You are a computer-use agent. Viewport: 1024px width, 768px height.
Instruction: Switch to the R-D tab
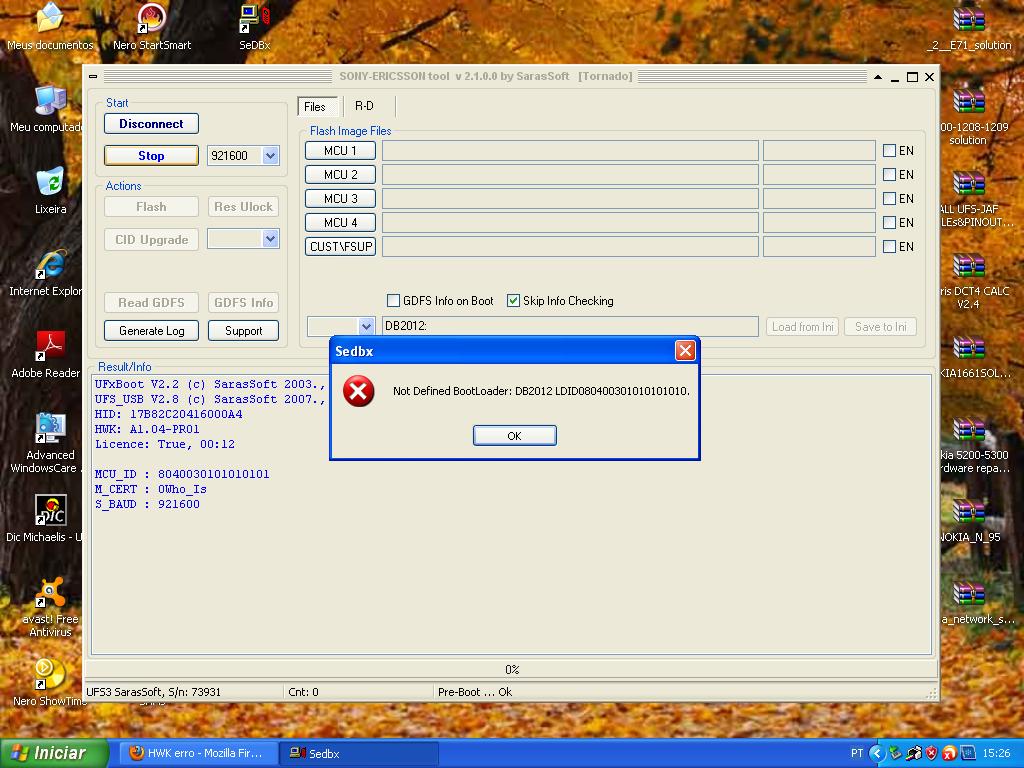tap(364, 106)
